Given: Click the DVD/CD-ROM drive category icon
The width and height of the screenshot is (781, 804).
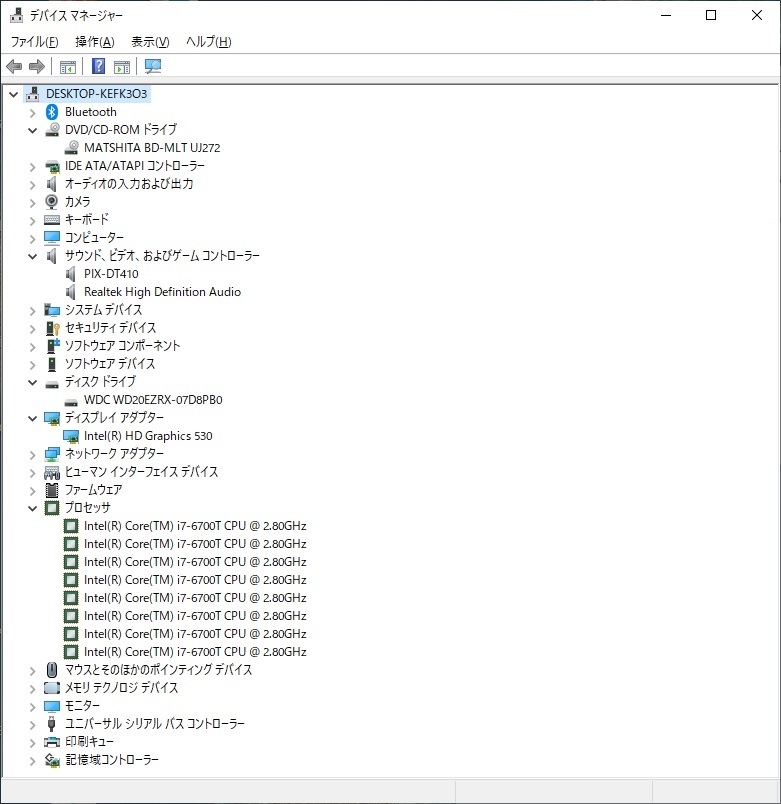Looking at the screenshot, I should (x=52, y=130).
